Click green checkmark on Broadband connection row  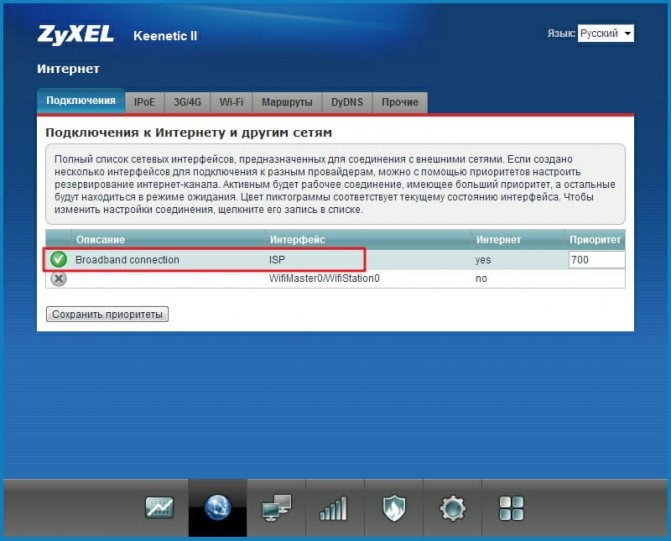(x=59, y=259)
